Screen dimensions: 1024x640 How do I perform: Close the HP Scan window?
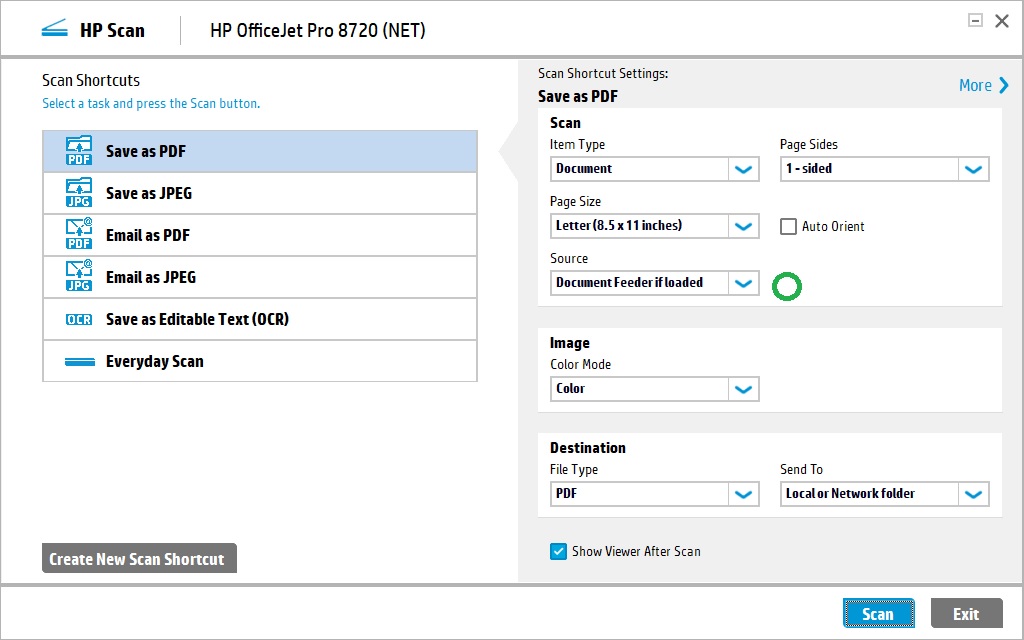[1002, 21]
